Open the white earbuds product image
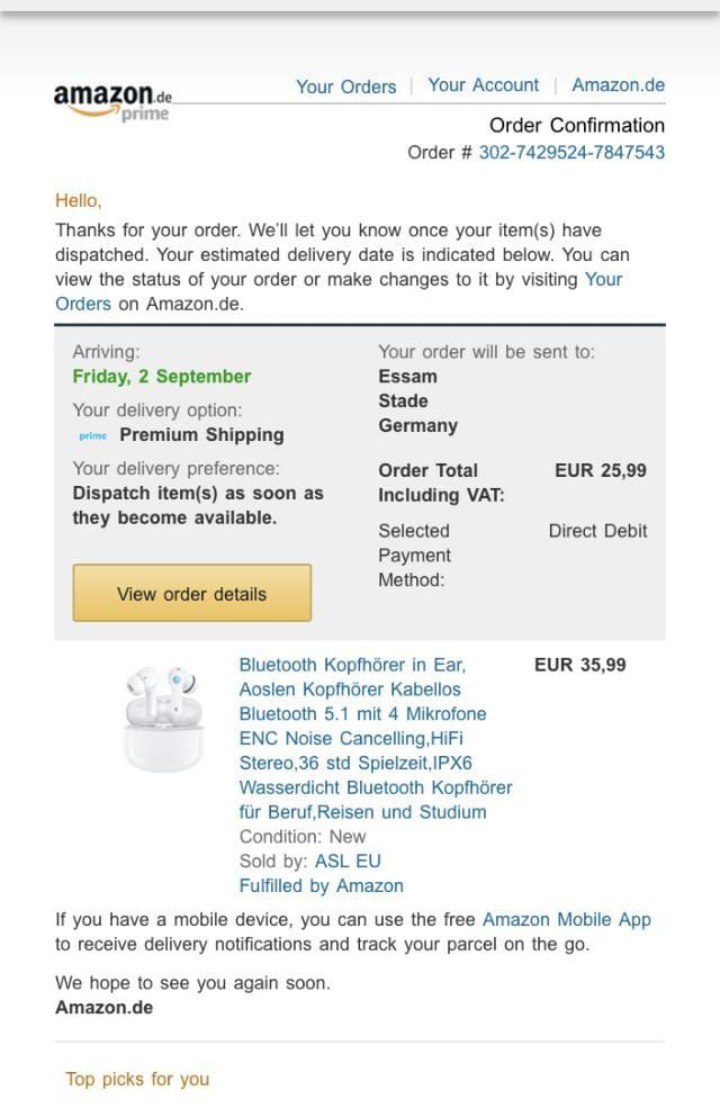 click(x=160, y=718)
